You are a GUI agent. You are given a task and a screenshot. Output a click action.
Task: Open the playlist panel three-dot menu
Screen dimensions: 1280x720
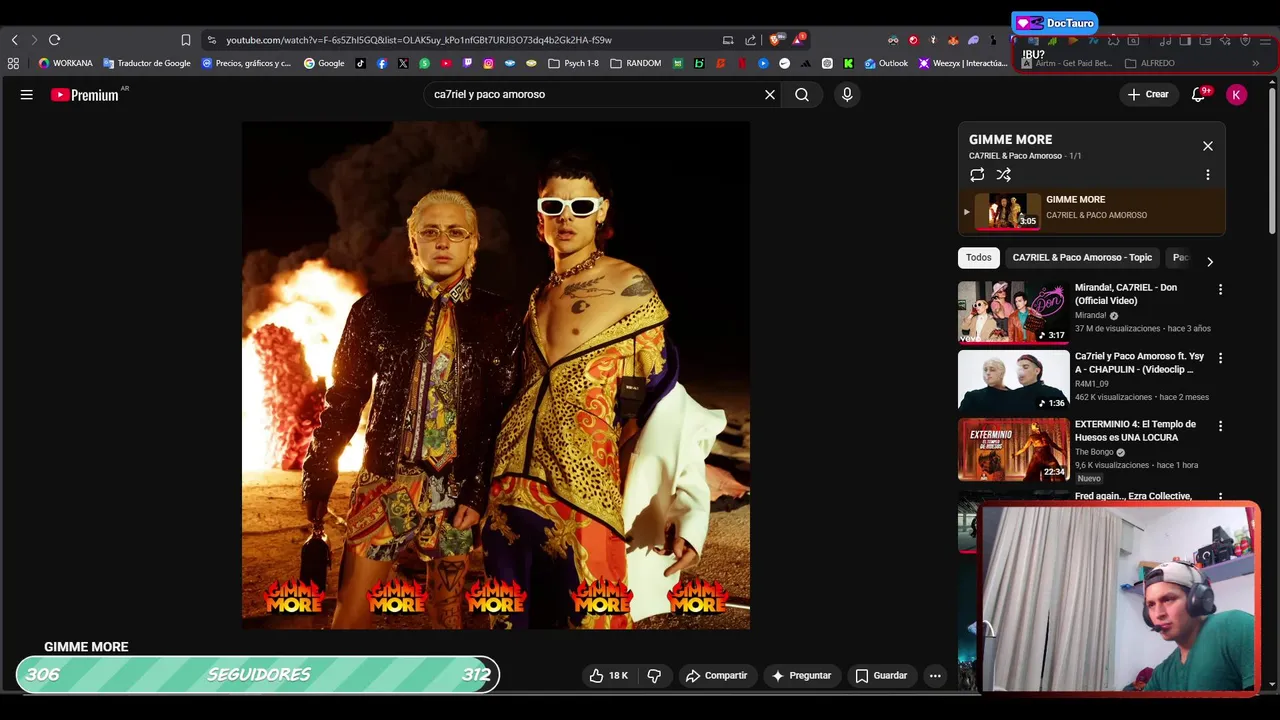[x=1208, y=175]
